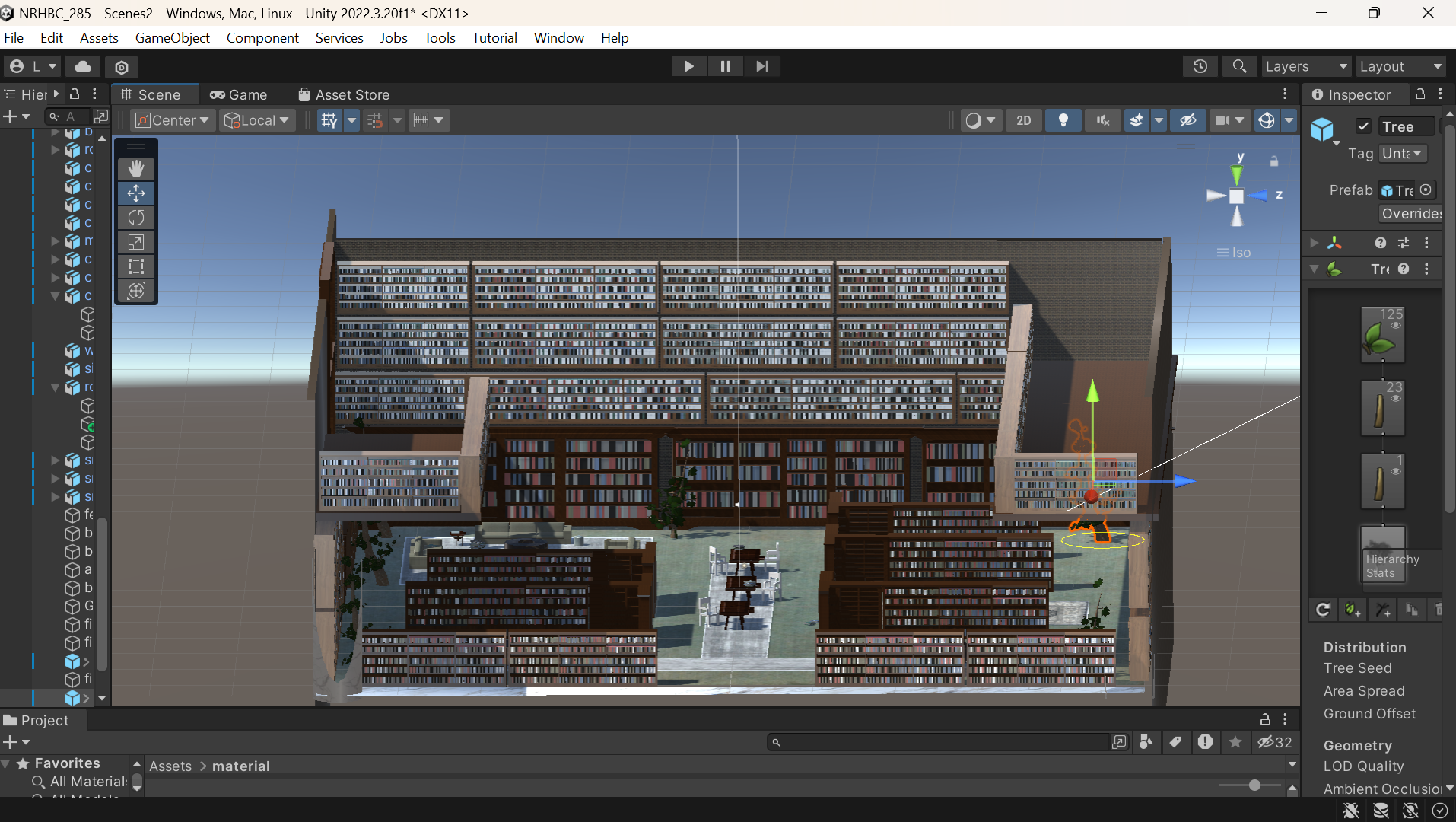Screen dimensions: 1456x822
Task: Toggle scene lighting
Action: (1063, 120)
